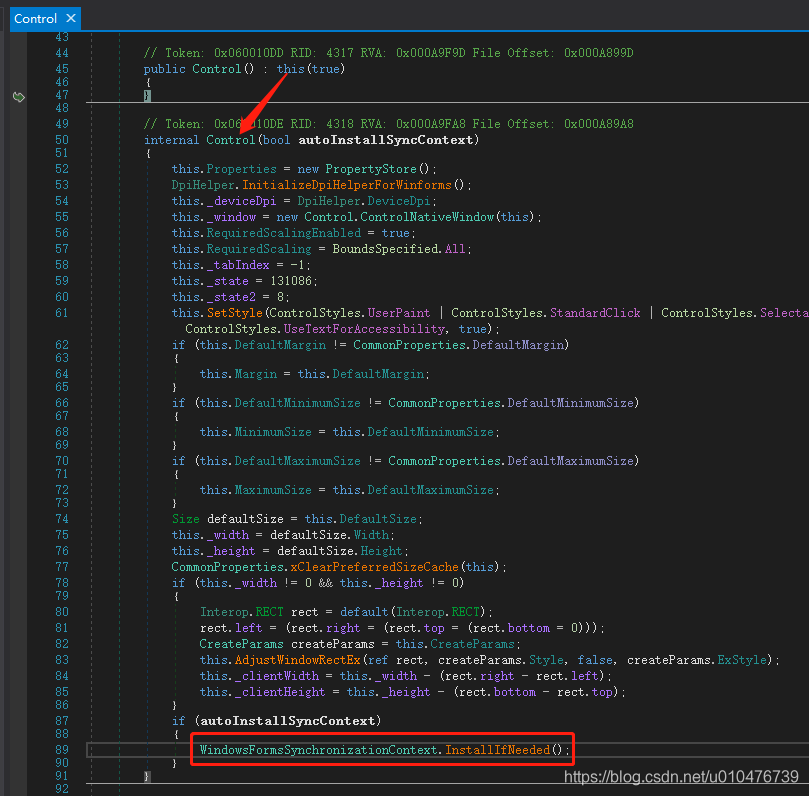Select the Token comment on line 49
Screen dimensions: 809x796
(x=388, y=124)
